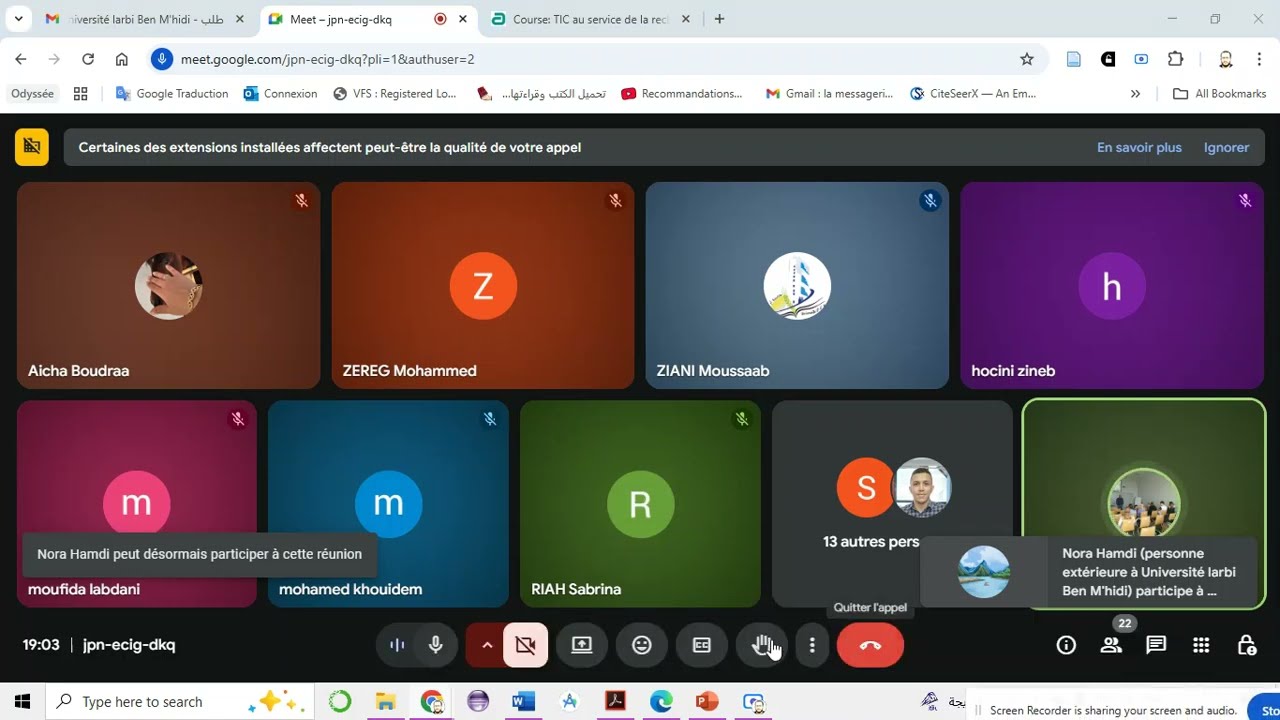Open more options three-dot menu
The image size is (1280, 720).
[812, 645]
